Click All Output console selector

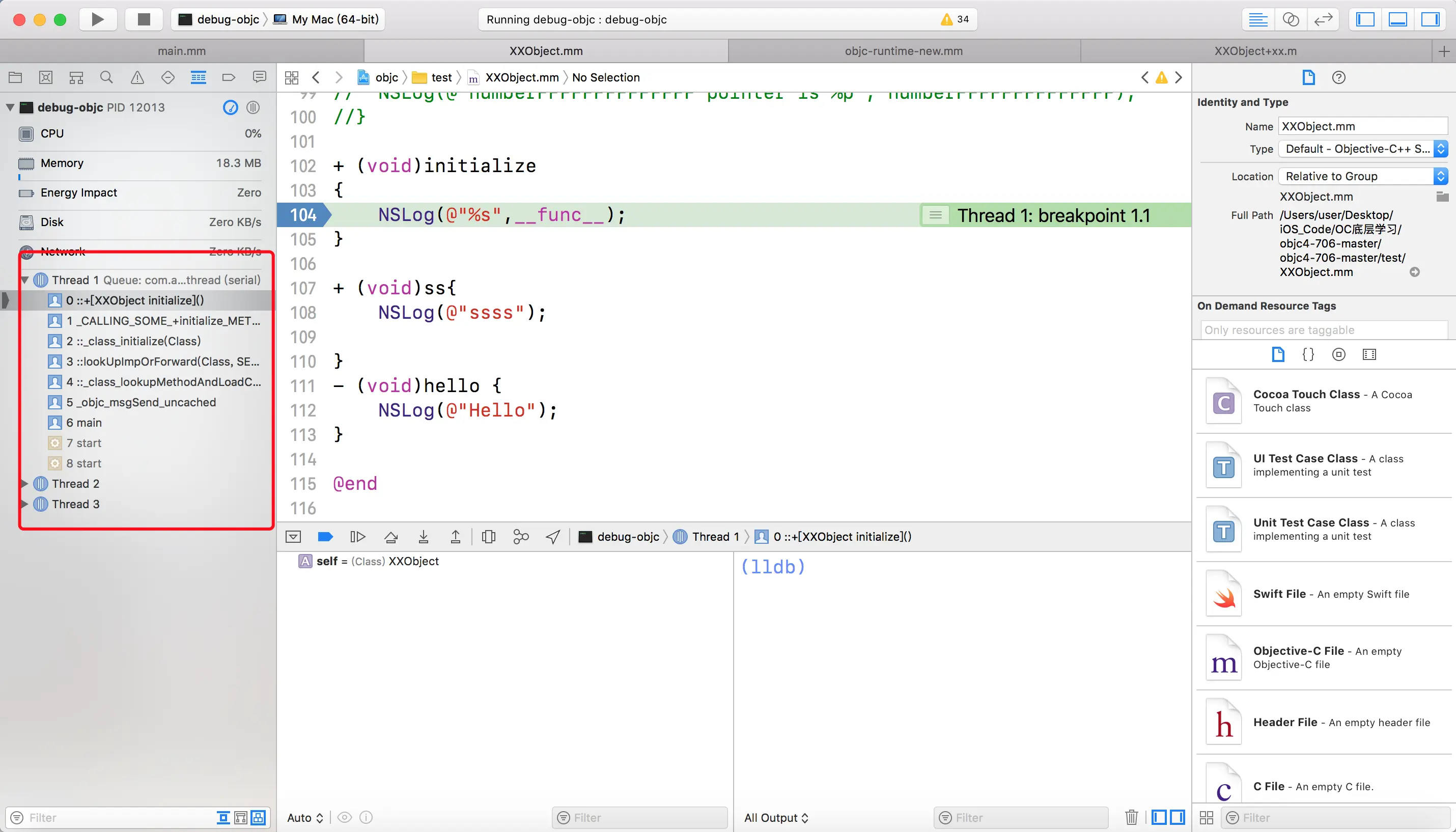point(776,818)
